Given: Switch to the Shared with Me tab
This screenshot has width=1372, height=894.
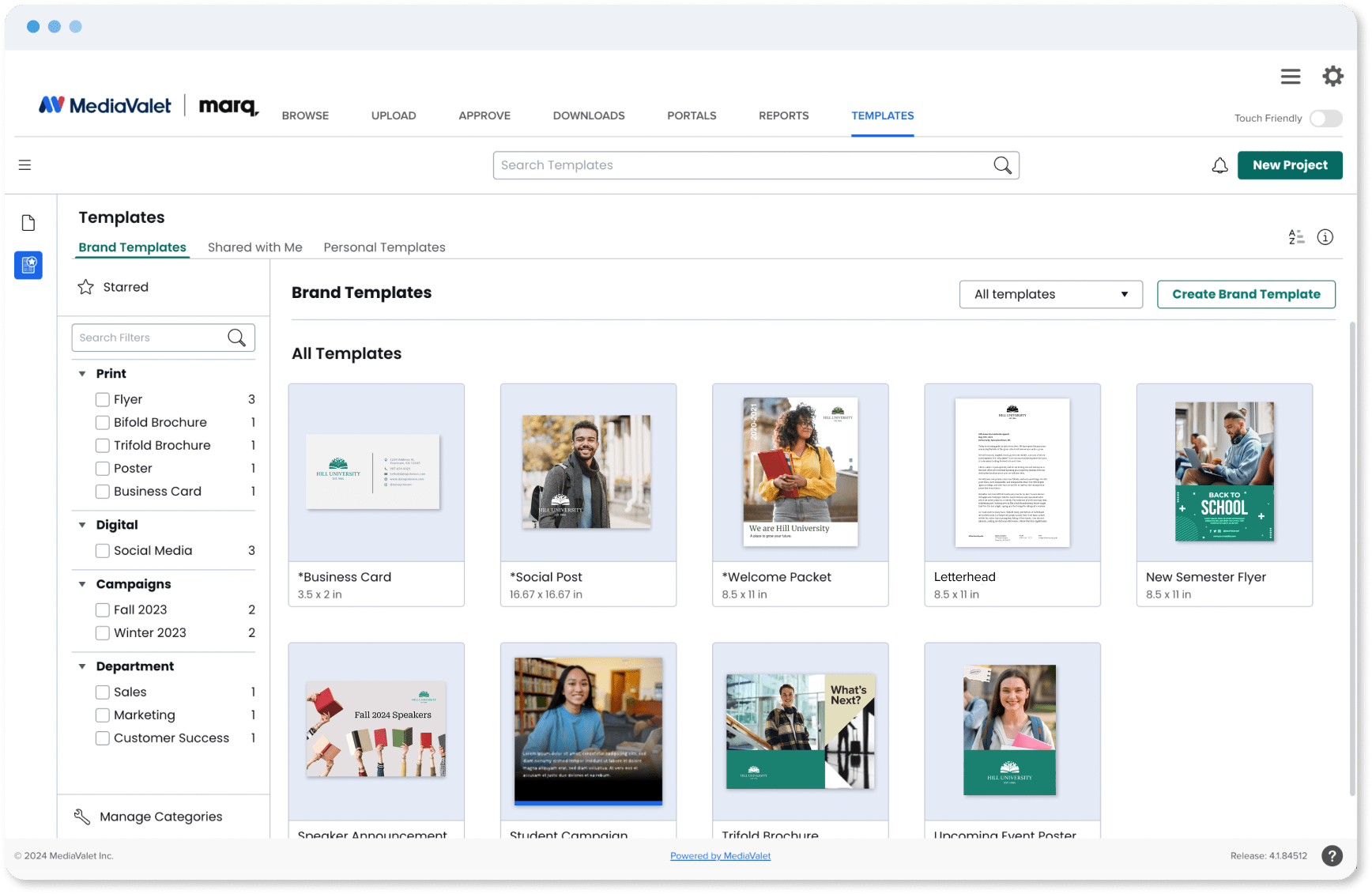Looking at the screenshot, I should tap(255, 247).
